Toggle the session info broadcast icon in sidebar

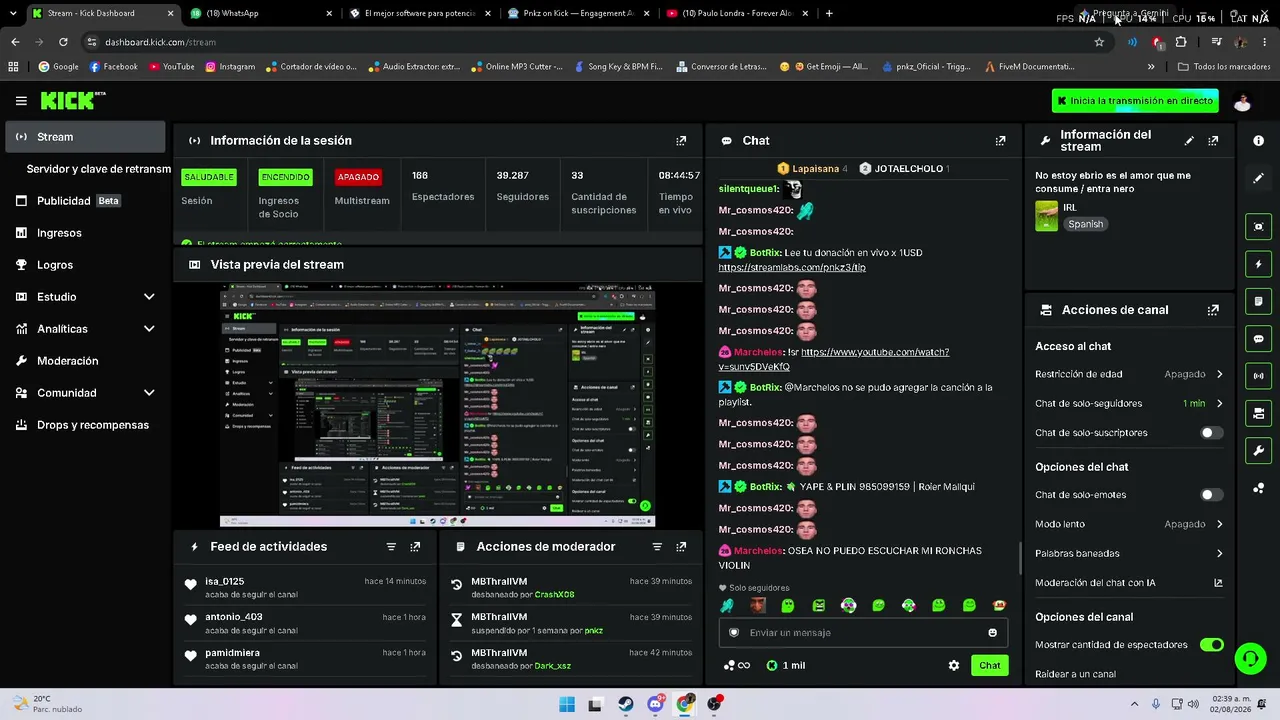[1259, 376]
